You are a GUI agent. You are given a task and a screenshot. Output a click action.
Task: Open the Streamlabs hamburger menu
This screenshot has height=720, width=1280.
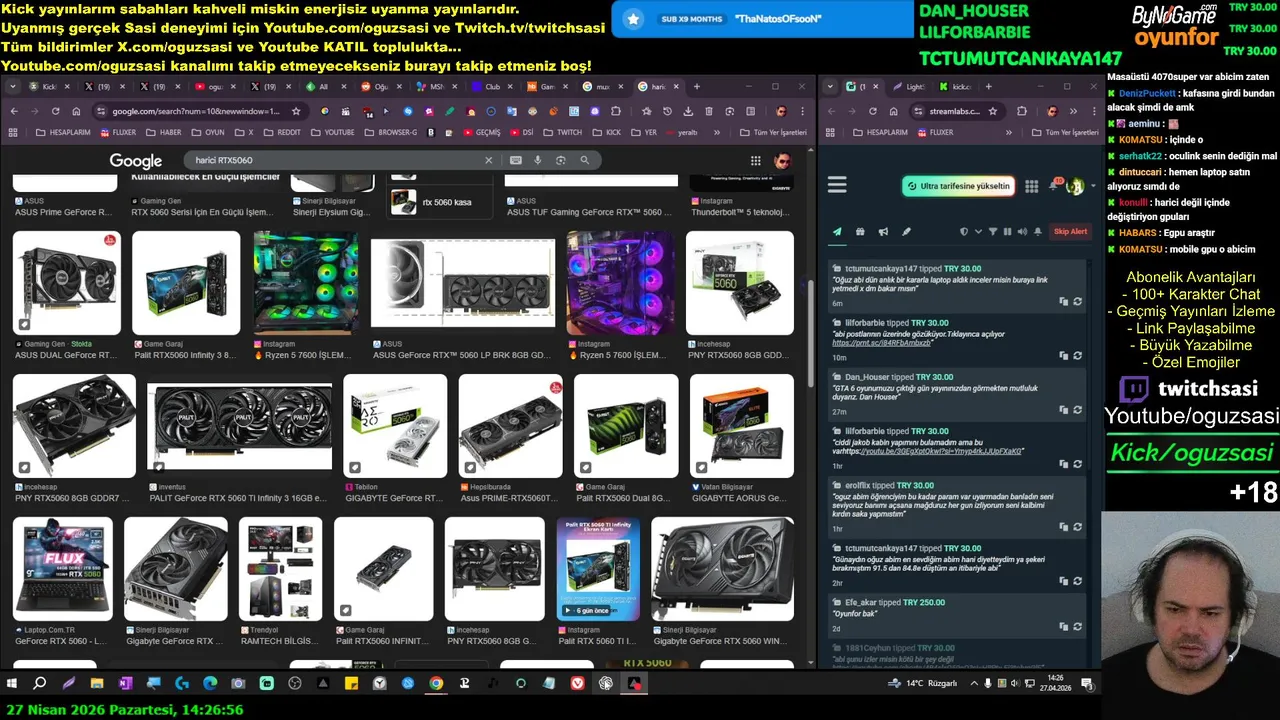837,185
